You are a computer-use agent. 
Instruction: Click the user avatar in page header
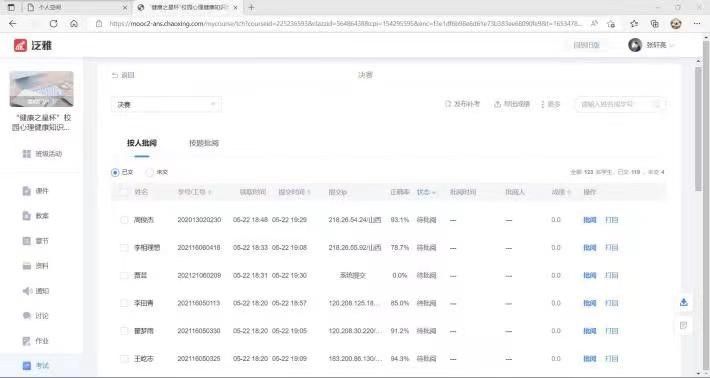pyautogui.click(x=635, y=45)
